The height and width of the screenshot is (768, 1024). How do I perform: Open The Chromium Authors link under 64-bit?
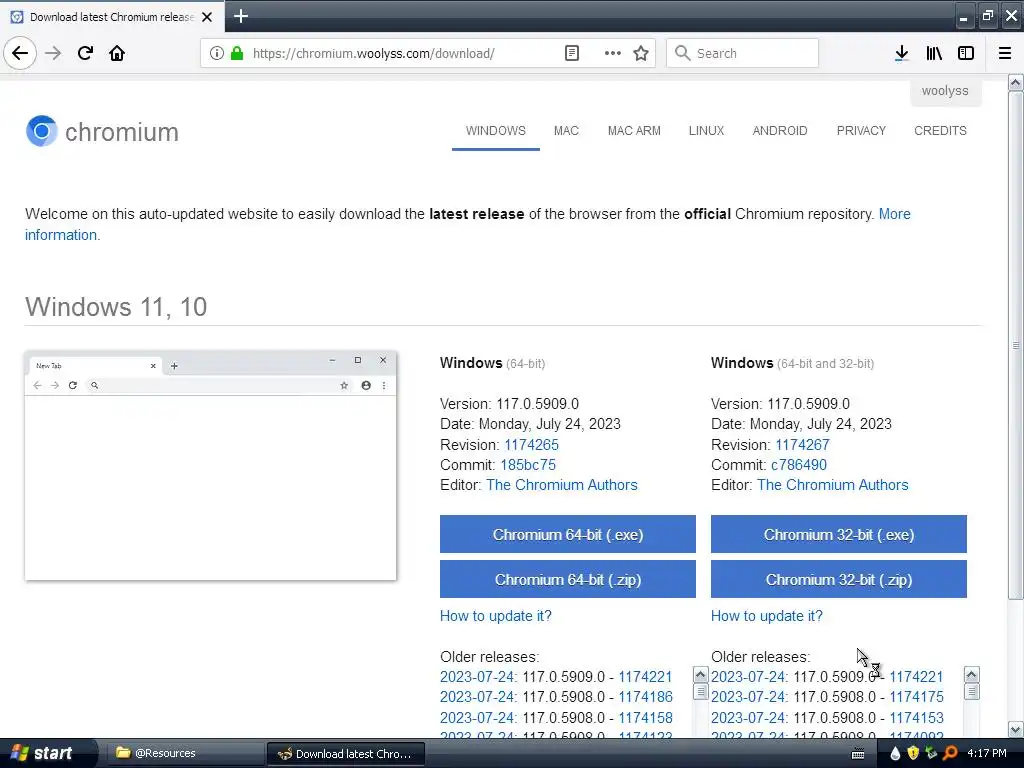[562, 485]
